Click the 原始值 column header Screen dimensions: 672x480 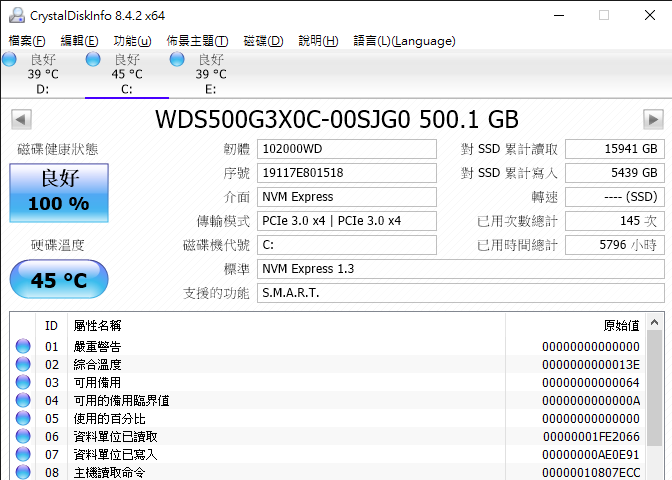(576, 326)
